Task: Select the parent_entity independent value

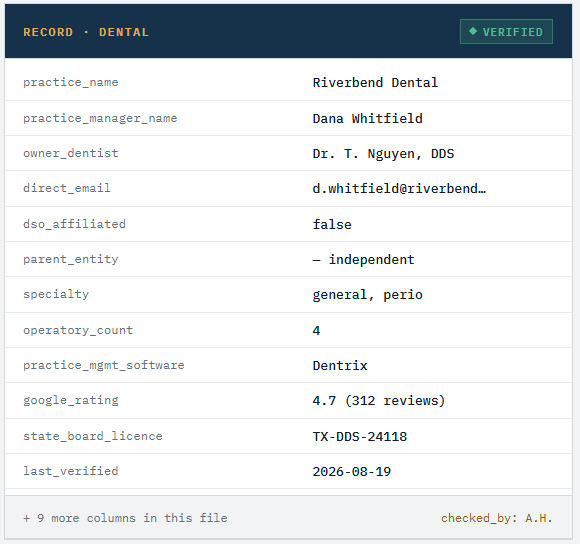Action: coord(363,260)
